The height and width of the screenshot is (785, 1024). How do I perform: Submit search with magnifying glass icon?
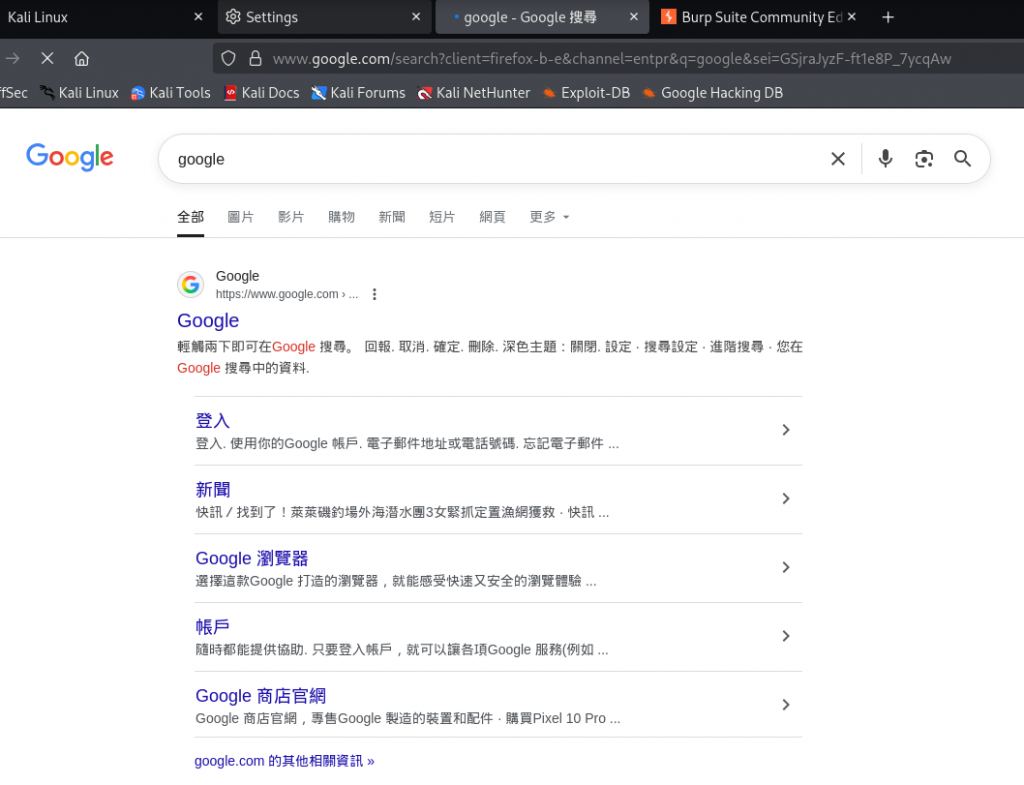[962, 159]
